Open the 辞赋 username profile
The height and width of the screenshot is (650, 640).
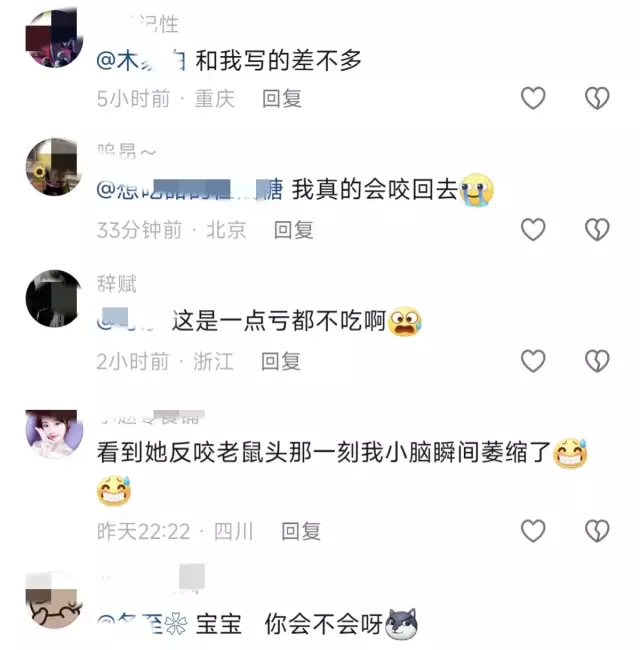click(116, 284)
